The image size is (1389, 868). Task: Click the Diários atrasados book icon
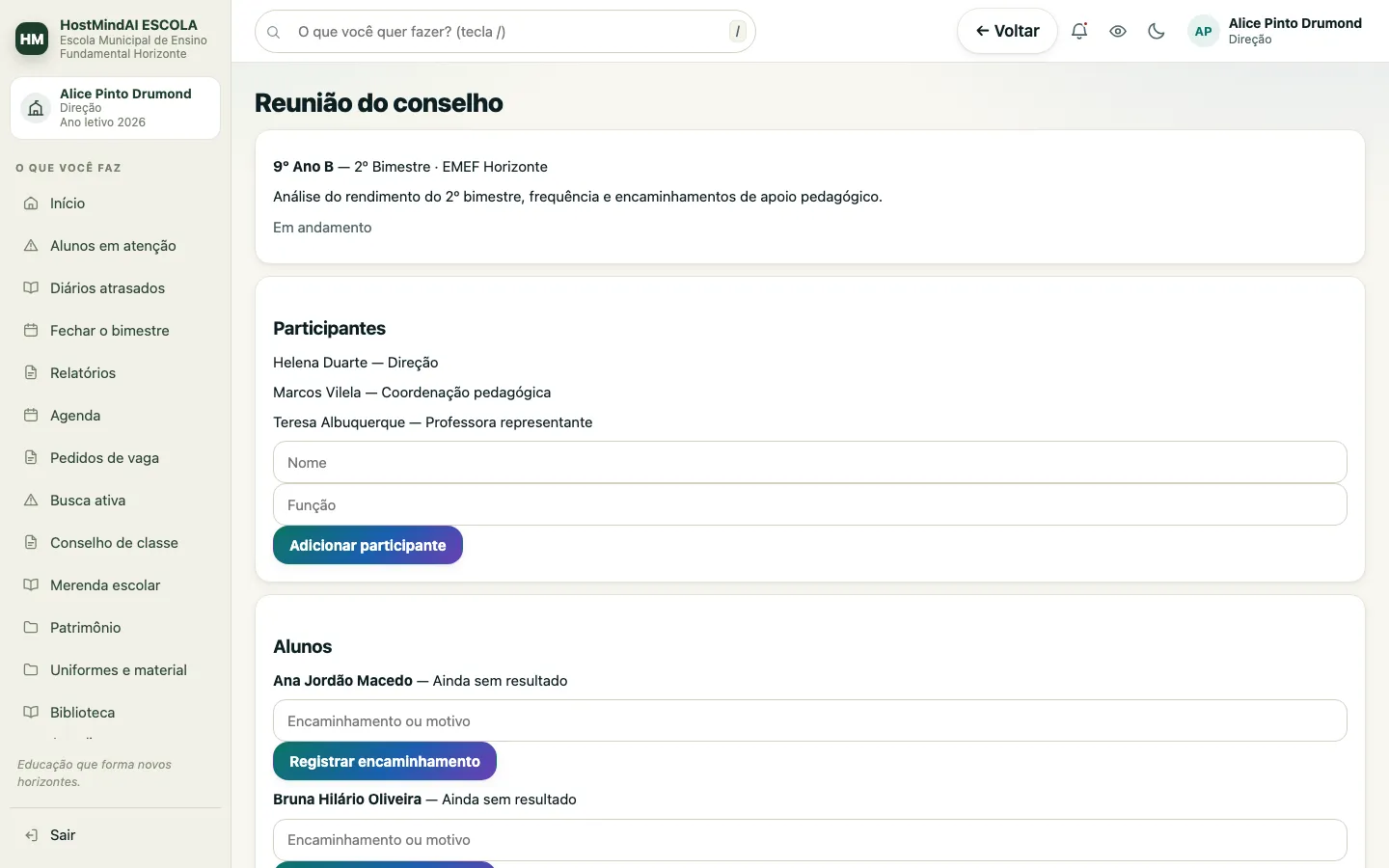coord(31,288)
